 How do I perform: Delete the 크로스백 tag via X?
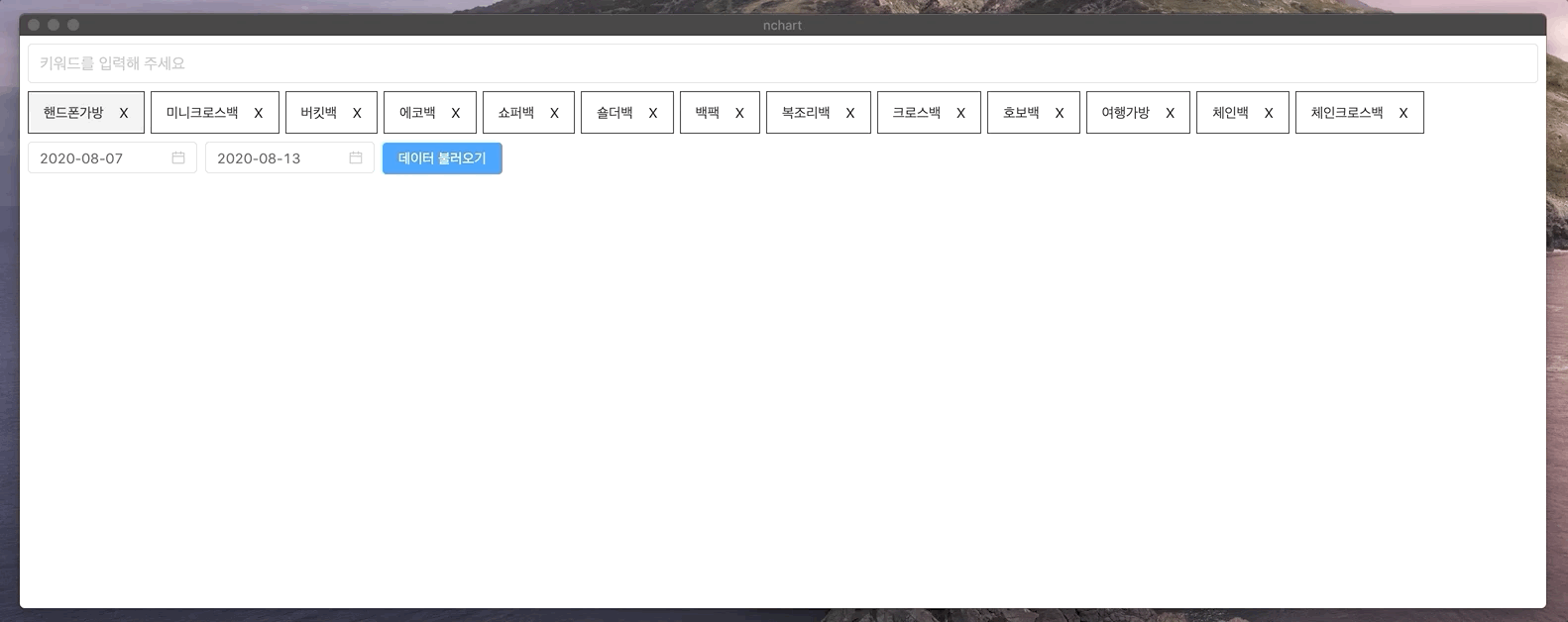(960, 113)
